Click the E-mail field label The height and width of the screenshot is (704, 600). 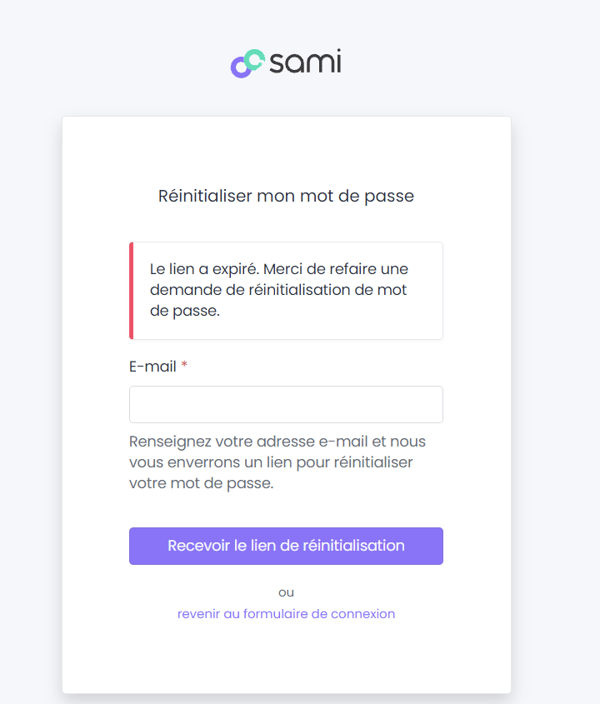point(153,366)
